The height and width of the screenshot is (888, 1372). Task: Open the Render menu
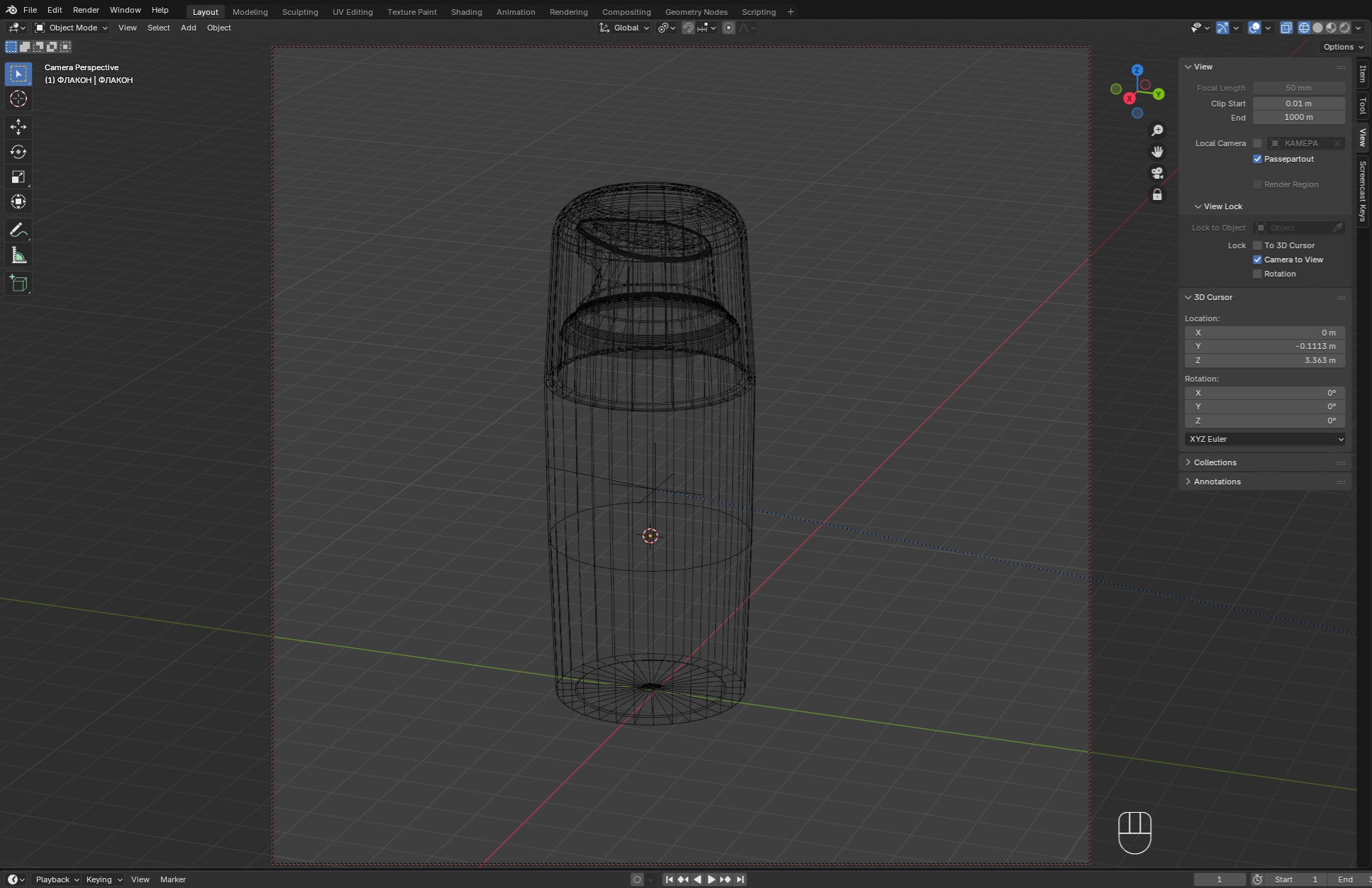(86, 10)
